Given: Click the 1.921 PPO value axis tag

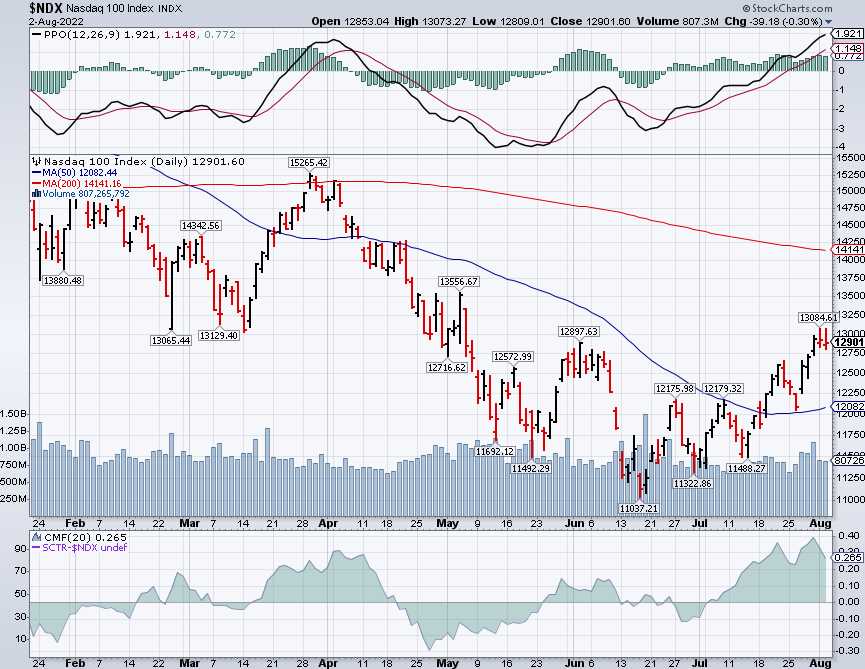Looking at the screenshot, I should (846, 35).
